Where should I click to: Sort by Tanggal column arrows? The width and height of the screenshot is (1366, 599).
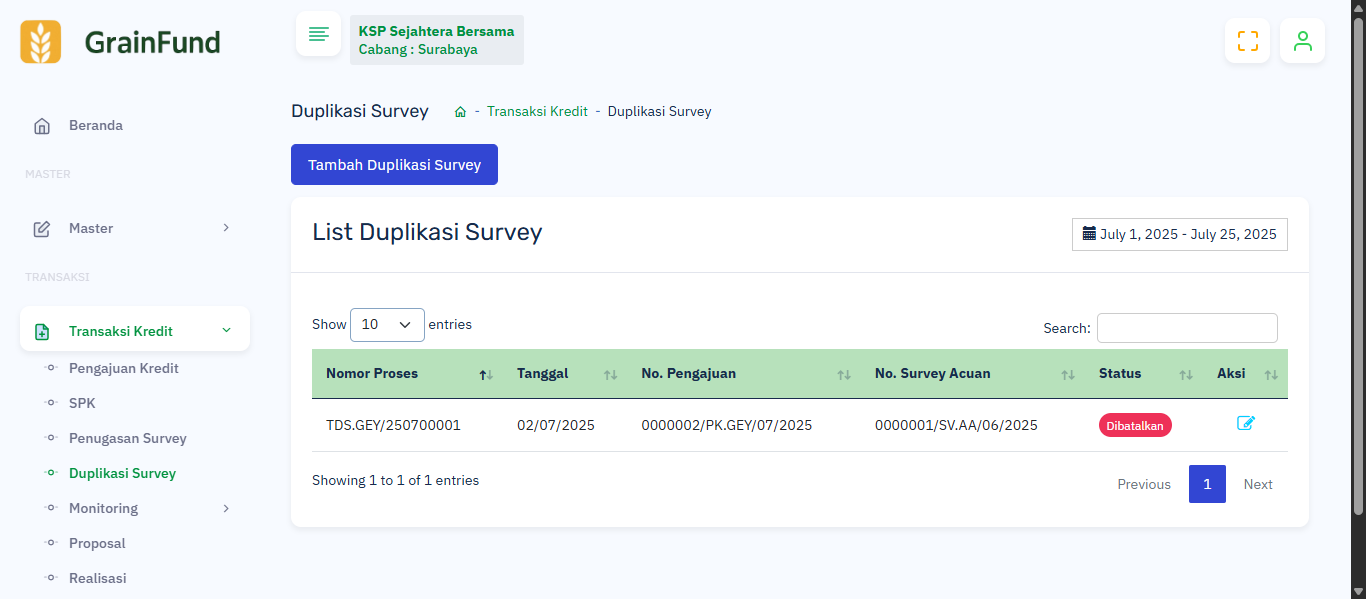(x=611, y=375)
